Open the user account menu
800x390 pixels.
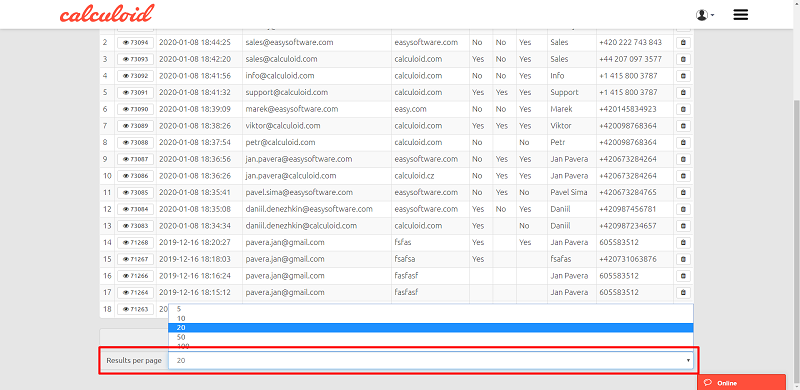[705, 15]
